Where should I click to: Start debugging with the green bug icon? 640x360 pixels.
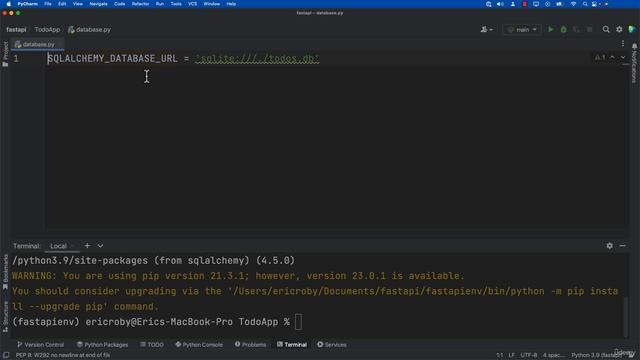coord(564,29)
